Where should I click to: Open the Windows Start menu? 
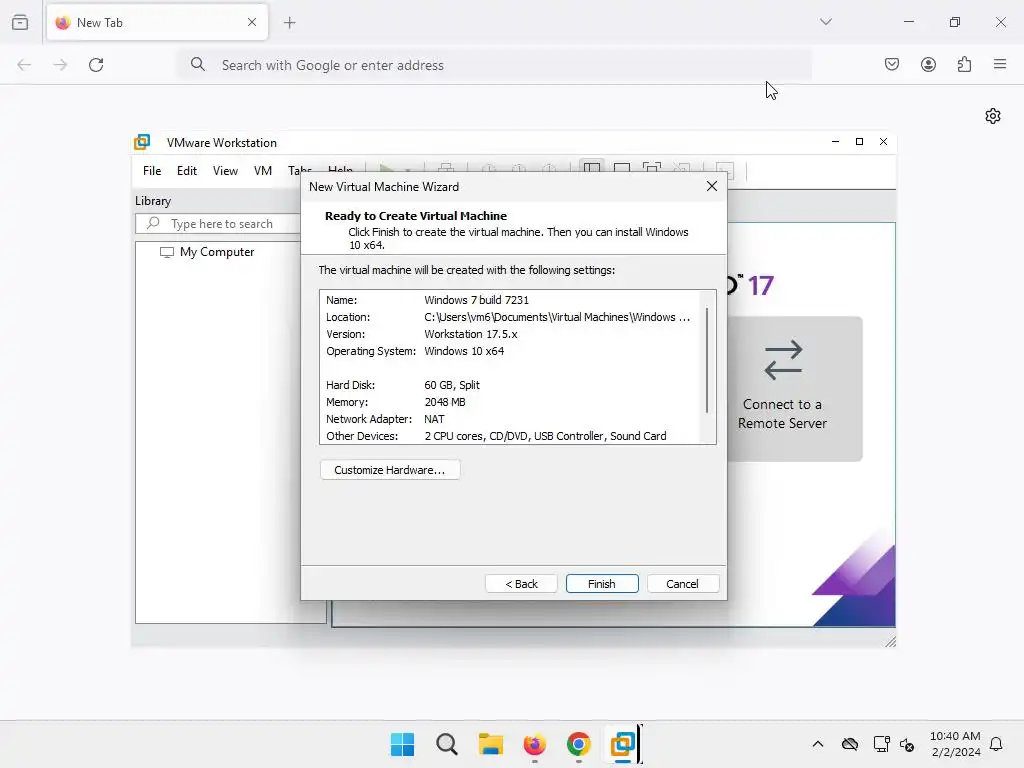(x=402, y=744)
